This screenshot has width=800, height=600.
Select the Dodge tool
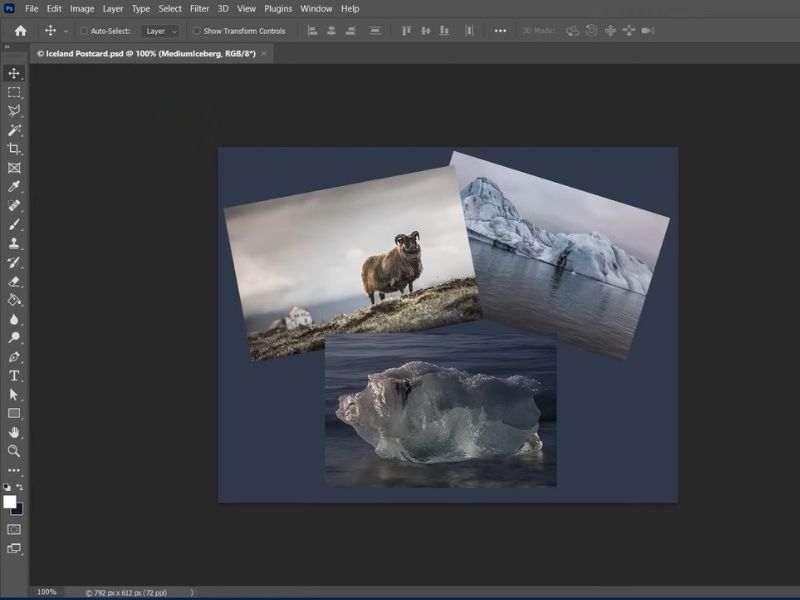(x=14, y=337)
